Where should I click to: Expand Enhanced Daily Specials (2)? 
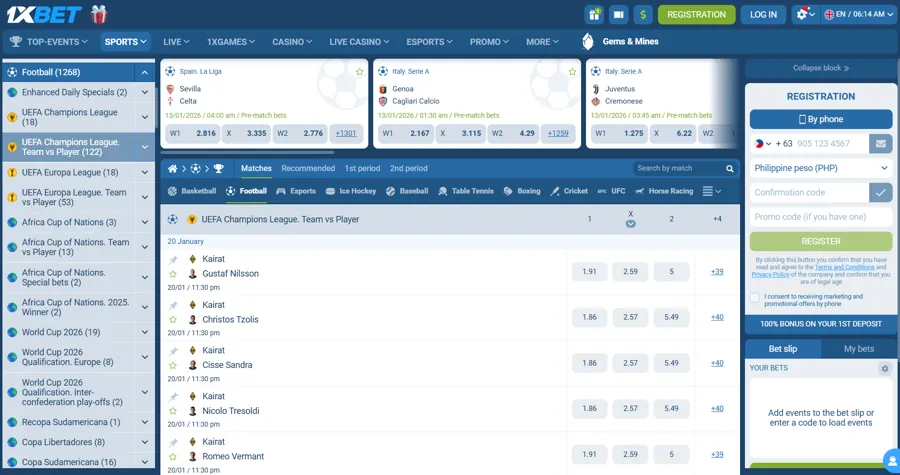[x=145, y=92]
